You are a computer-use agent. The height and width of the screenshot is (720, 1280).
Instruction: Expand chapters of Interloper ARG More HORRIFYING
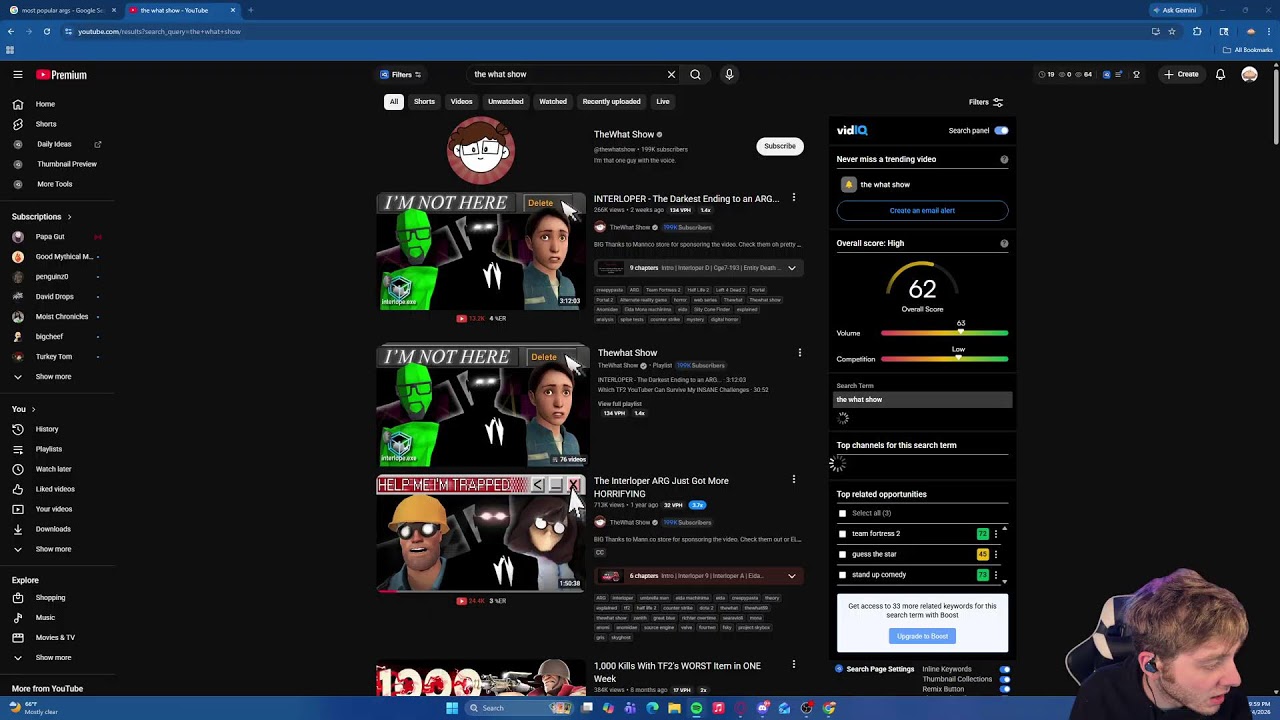pyautogui.click(x=791, y=576)
